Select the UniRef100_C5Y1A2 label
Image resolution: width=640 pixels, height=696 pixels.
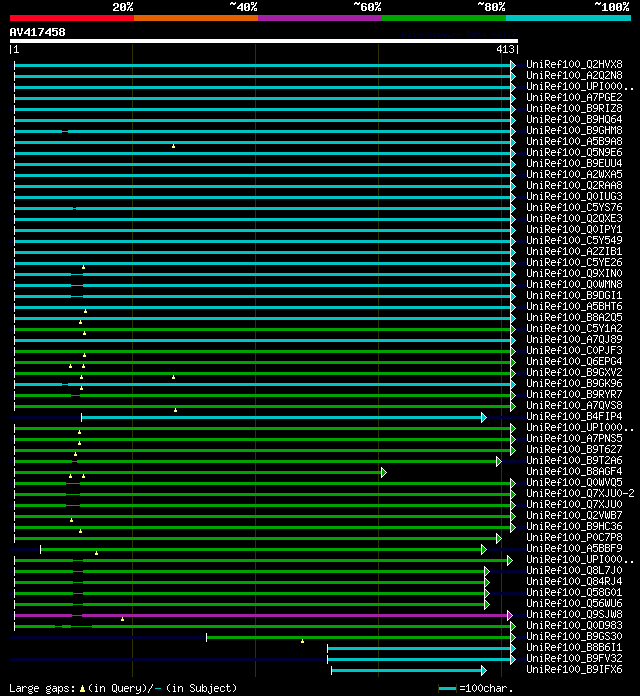(x=574, y=328)
